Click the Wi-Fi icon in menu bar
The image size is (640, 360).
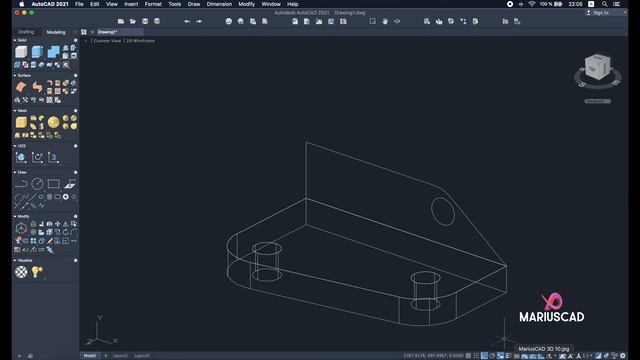(x=531, y=4)
